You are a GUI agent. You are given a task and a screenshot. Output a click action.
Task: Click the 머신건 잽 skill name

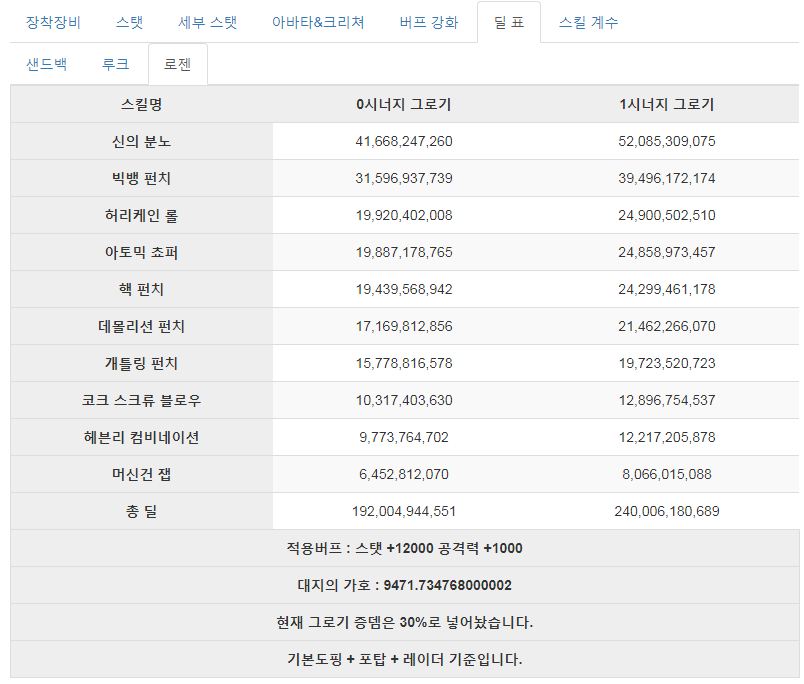142,474
